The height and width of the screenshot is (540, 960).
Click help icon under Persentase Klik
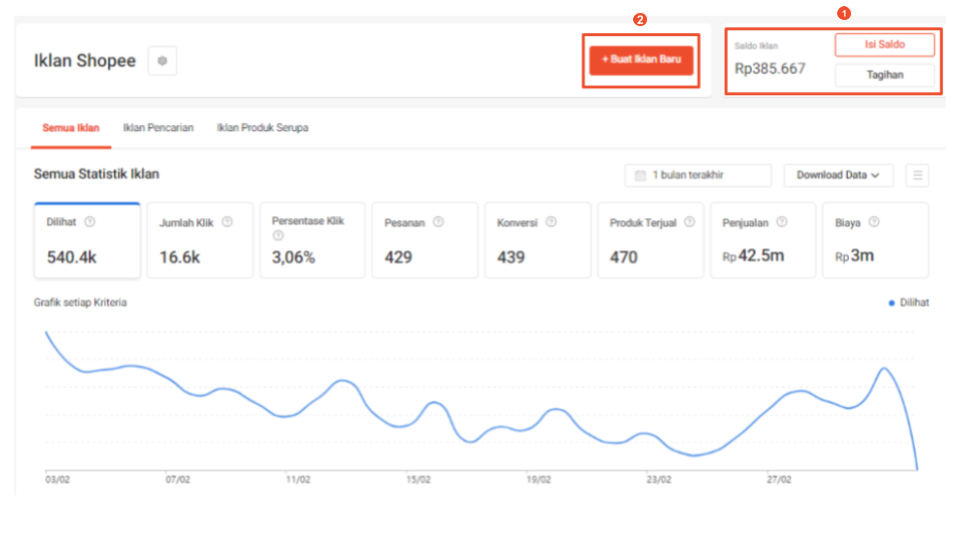(x=278, y=235)
